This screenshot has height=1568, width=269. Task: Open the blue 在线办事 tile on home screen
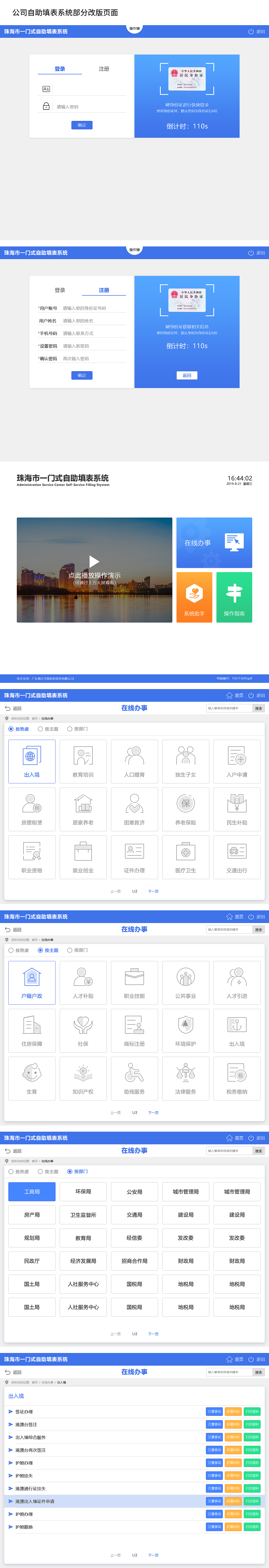tap(214, 543)
